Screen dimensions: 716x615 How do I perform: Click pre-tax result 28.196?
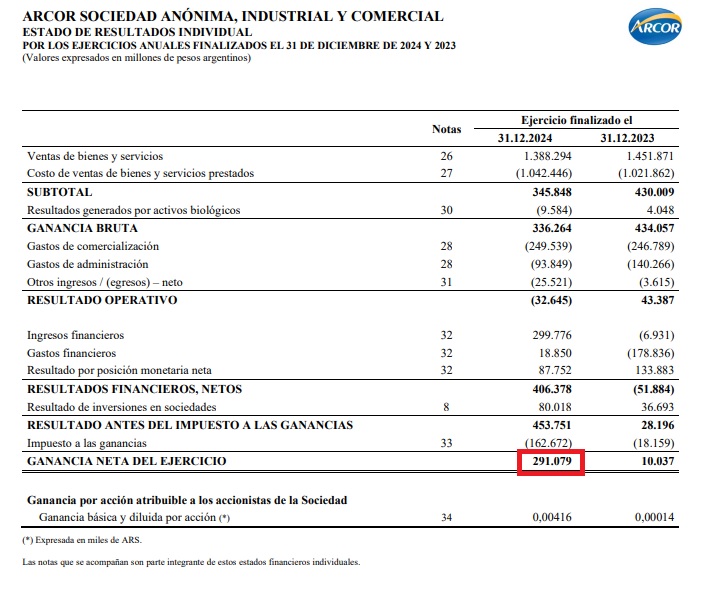[657, 426]
